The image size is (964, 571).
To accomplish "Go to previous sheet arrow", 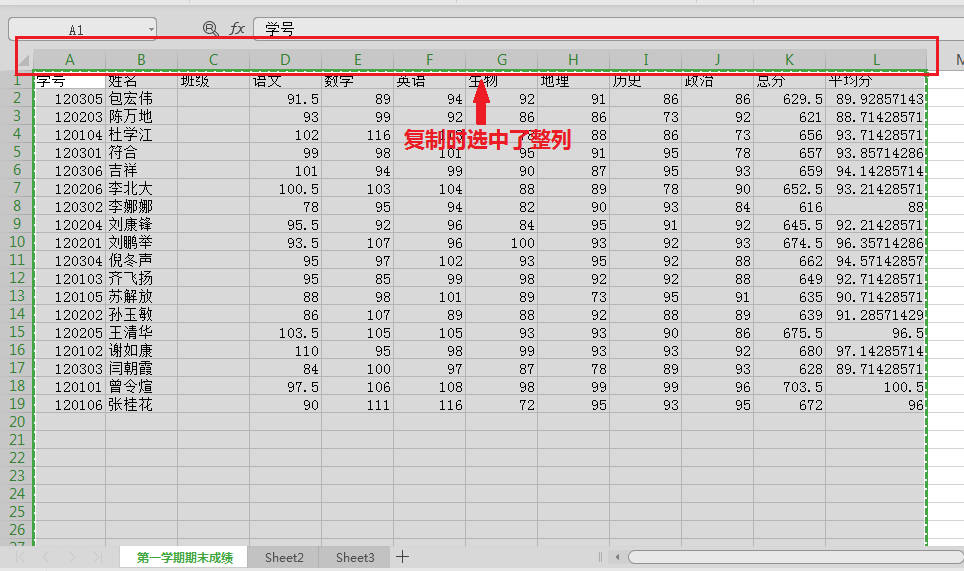I will click(x=46, y=557).
